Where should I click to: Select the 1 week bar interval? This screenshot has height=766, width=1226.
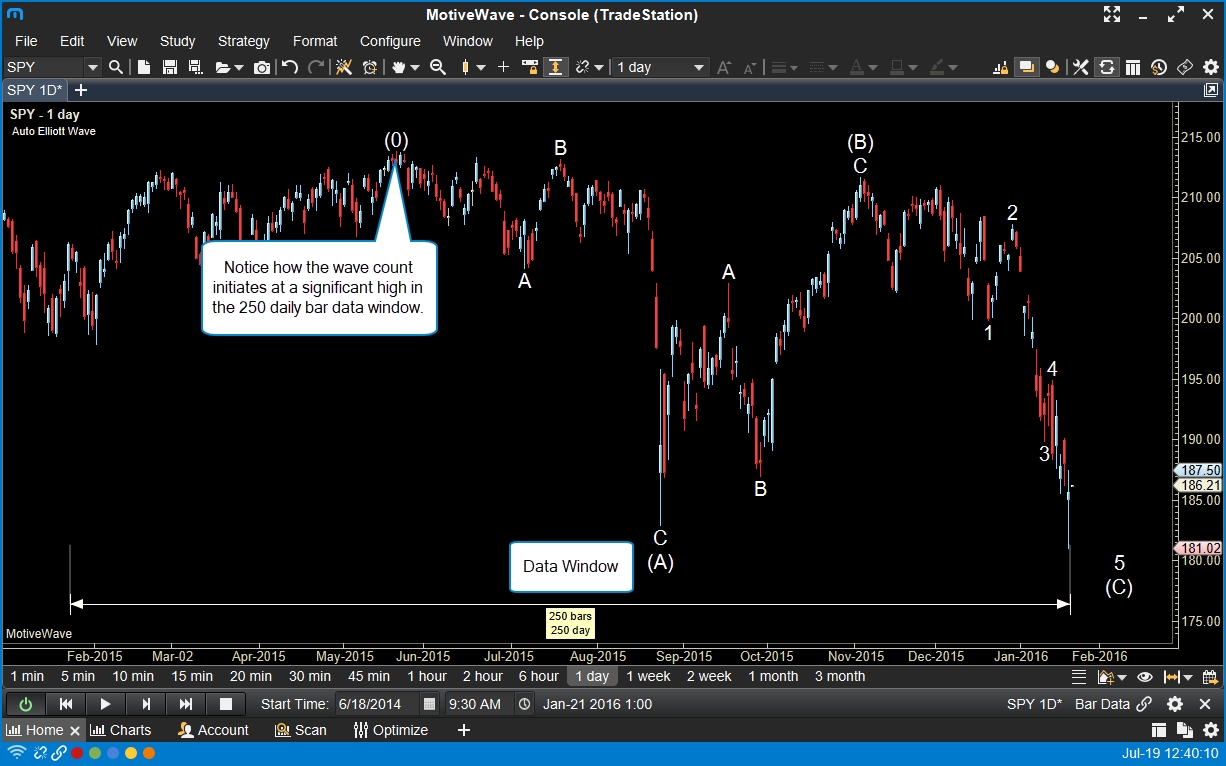coord(648,676)
